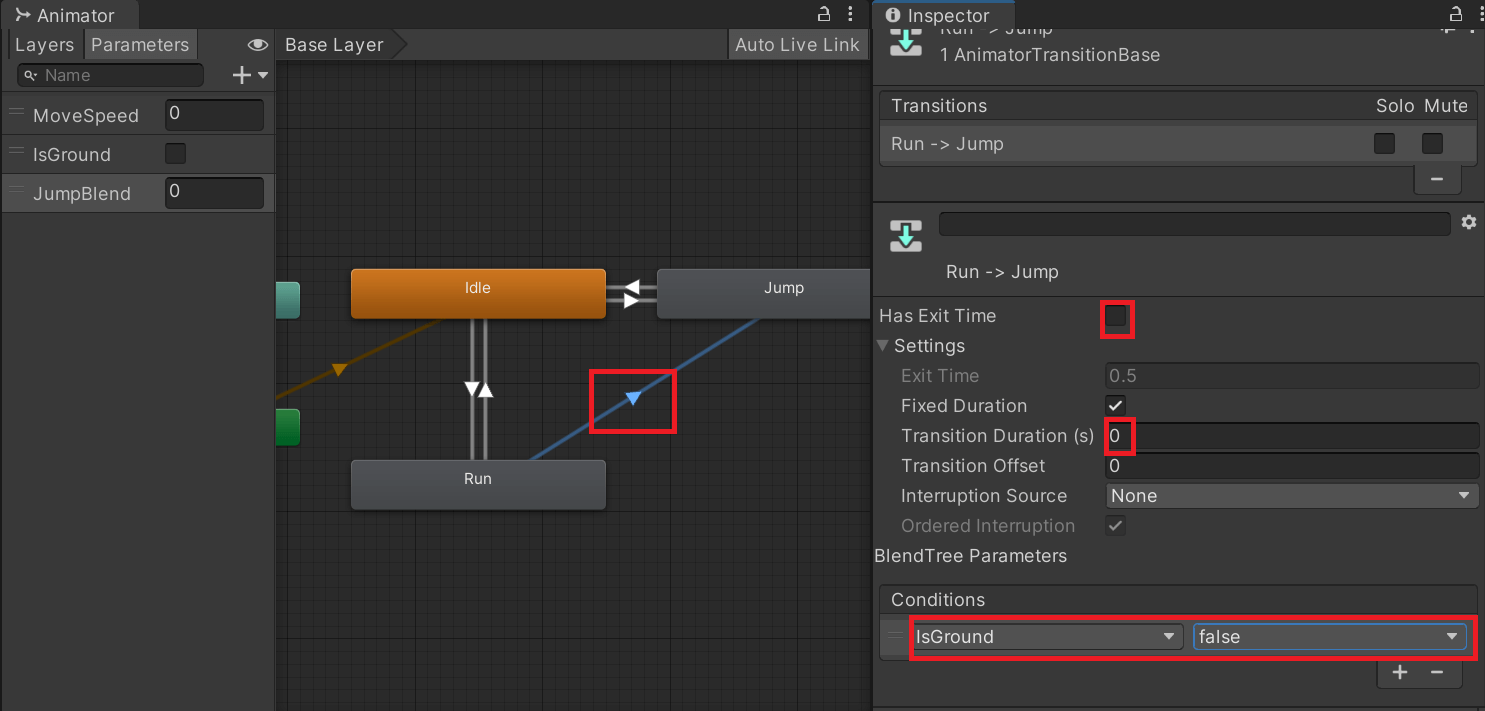Switch to the Layers tab
The width and height of the screenshot is (1485, 711).
click(44, 44)
